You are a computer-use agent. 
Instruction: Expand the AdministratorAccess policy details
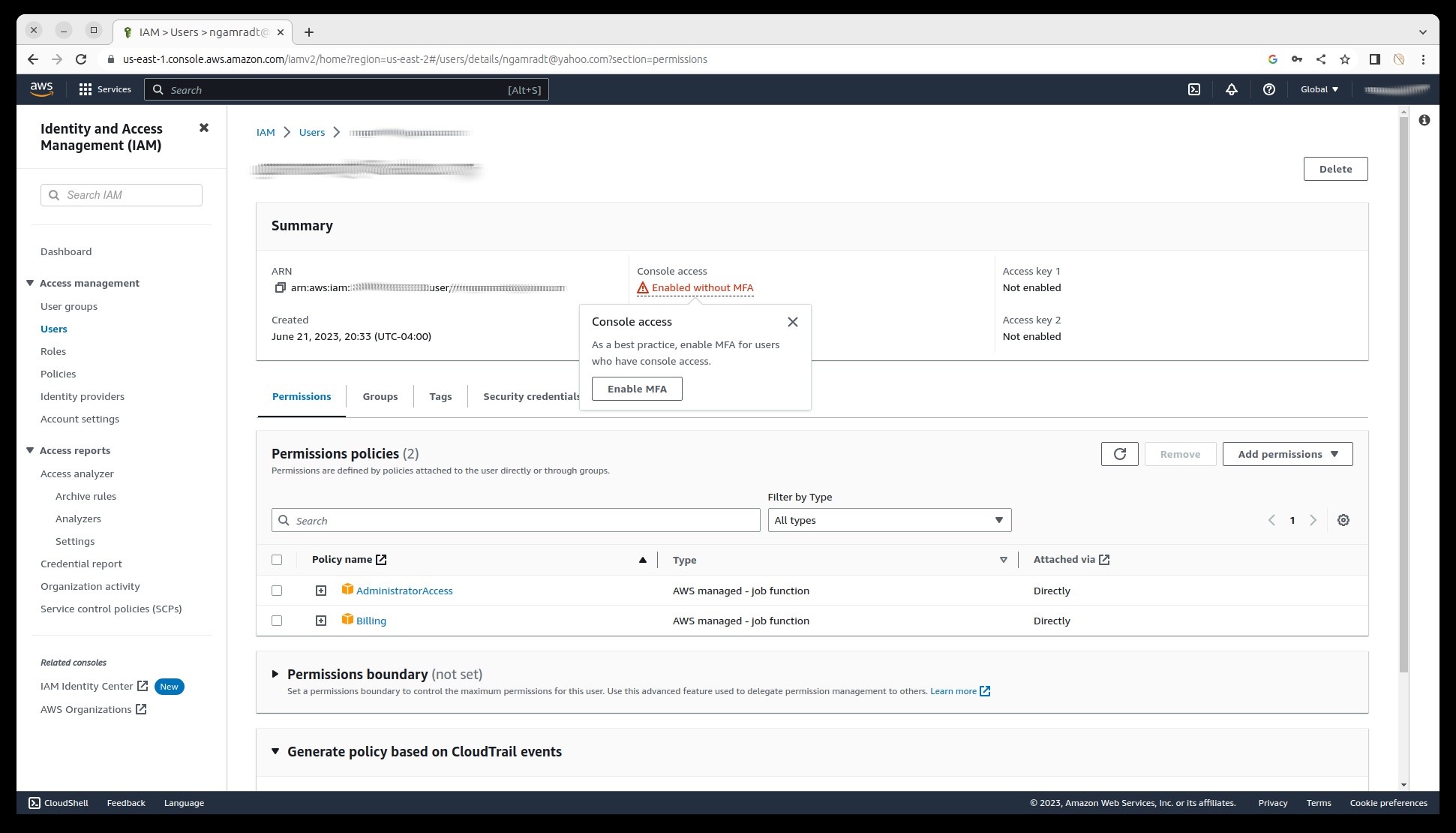pos(321,591)
